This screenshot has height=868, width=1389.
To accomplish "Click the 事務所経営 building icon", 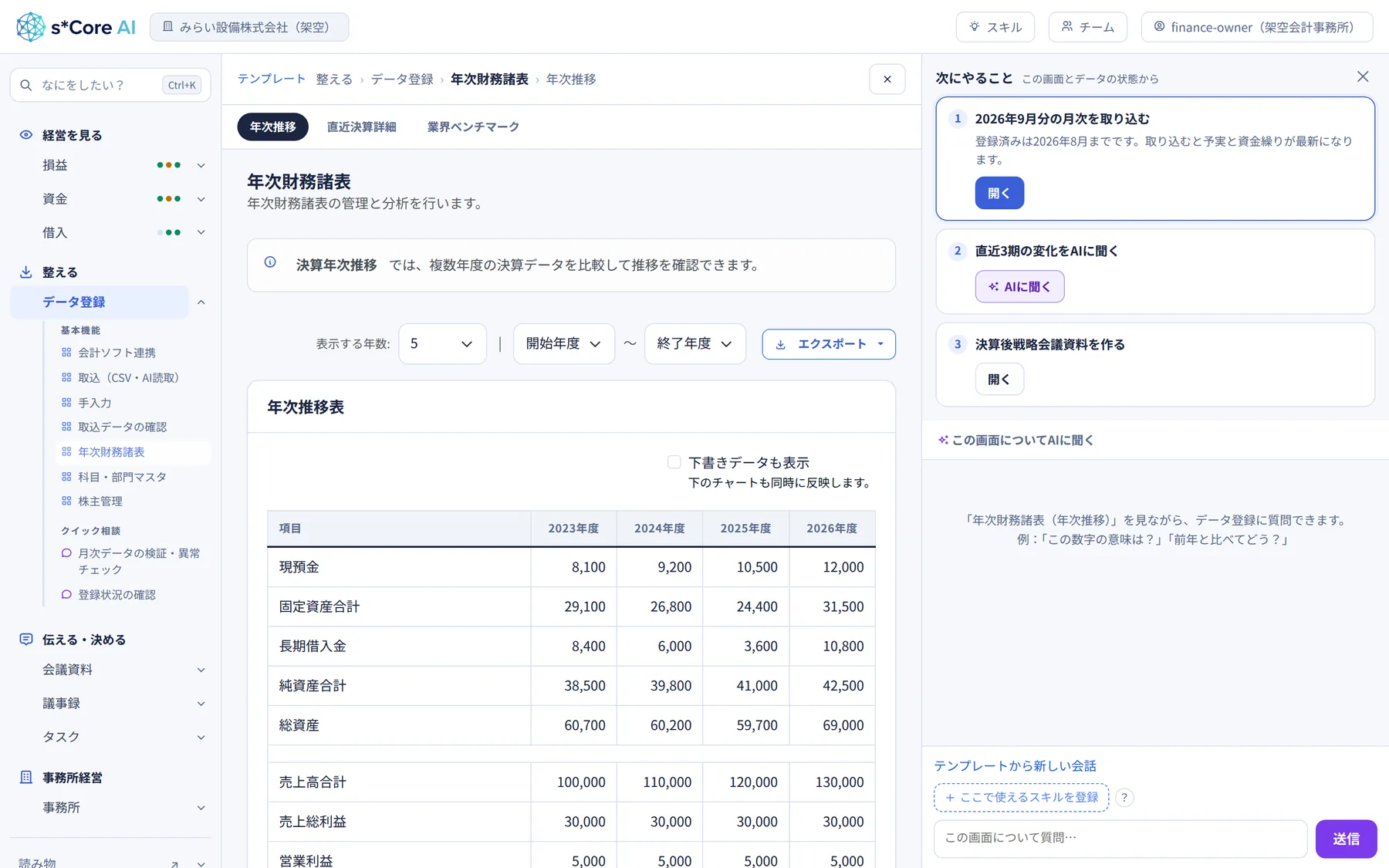I will click(x=26, y=778).
